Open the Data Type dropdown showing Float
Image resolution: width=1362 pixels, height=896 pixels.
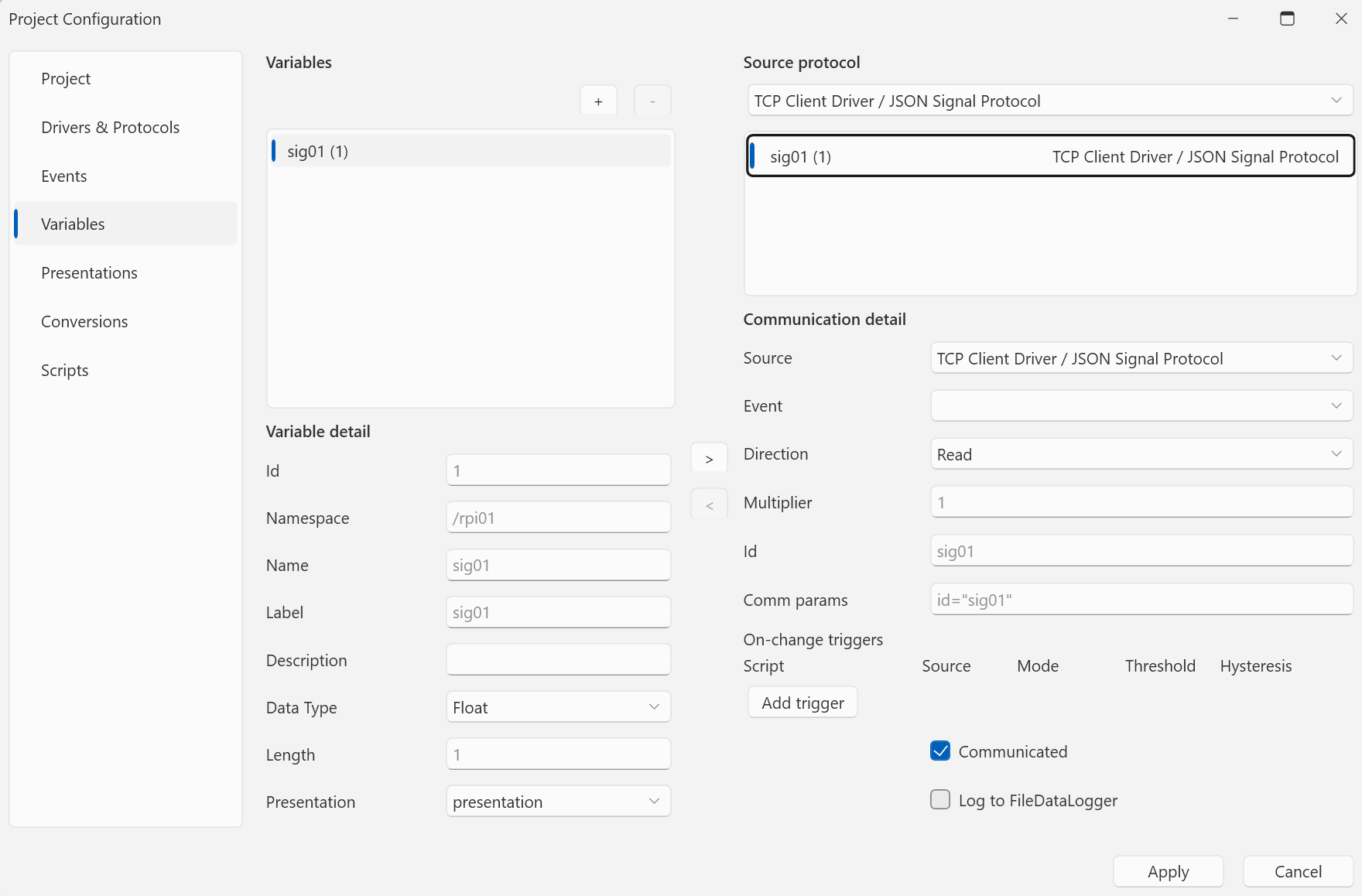558,707
